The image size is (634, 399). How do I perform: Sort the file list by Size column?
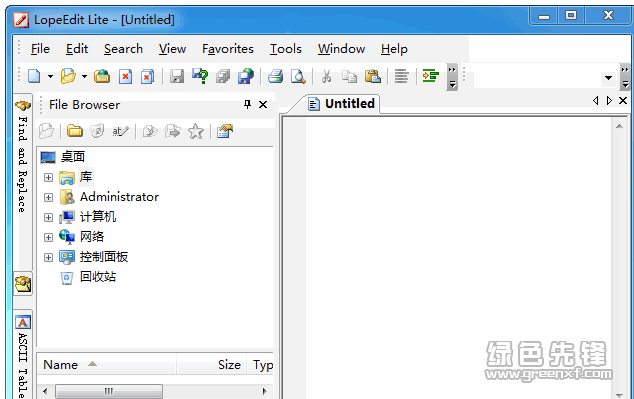212,365
